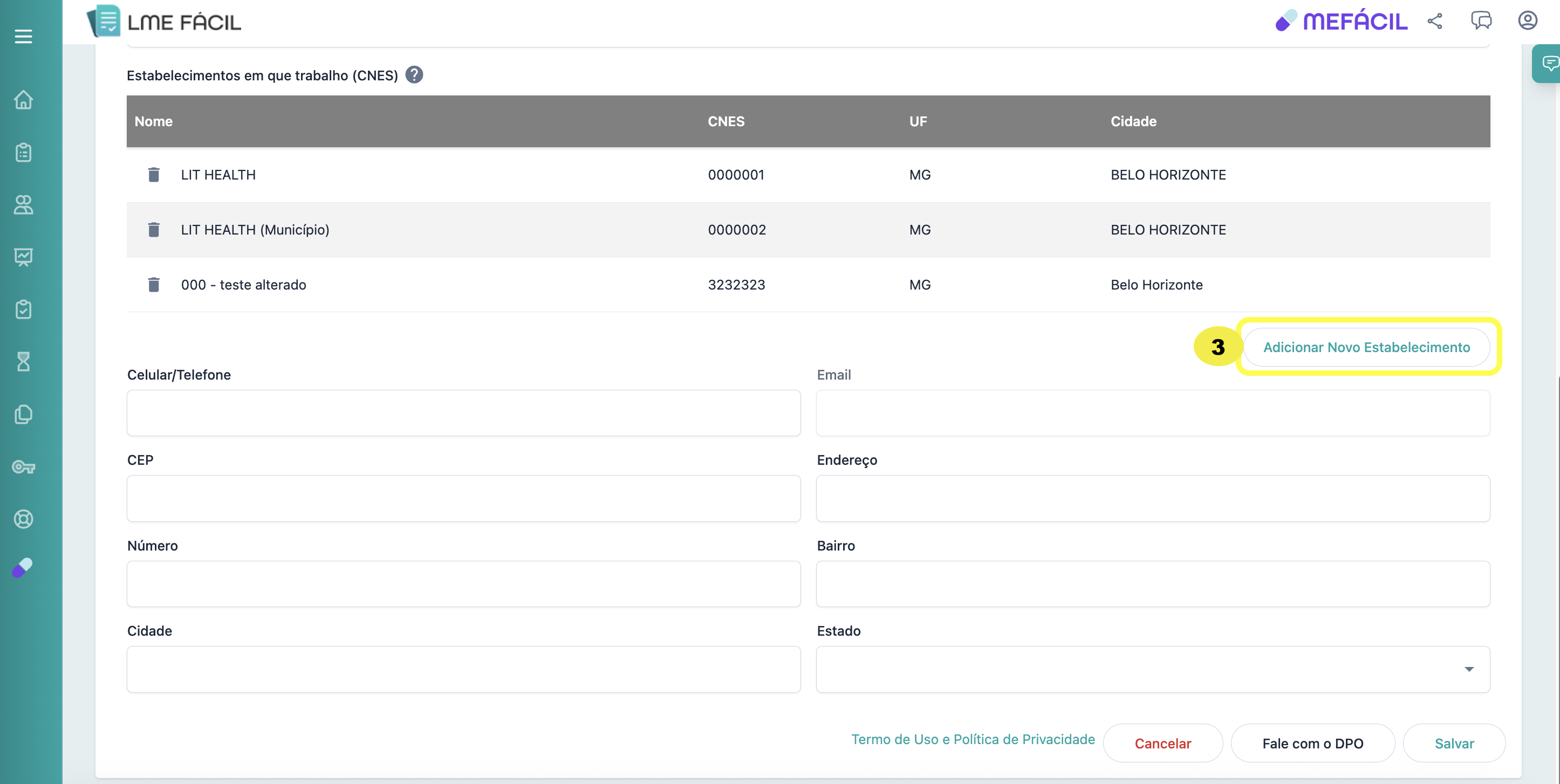Screen dimensions: 1560x784
Task: Open the chat messages header icon
Action: click(x=1481, y=21)
